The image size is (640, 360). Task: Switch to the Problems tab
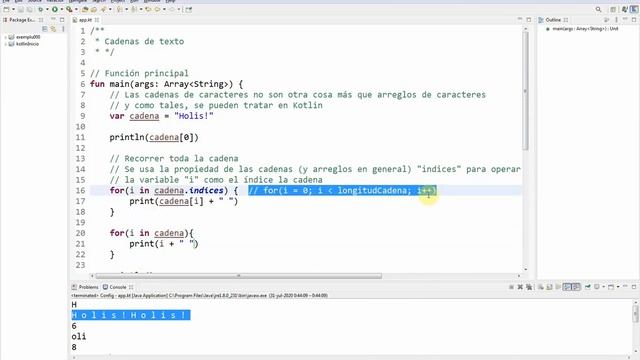coord(85,287)
